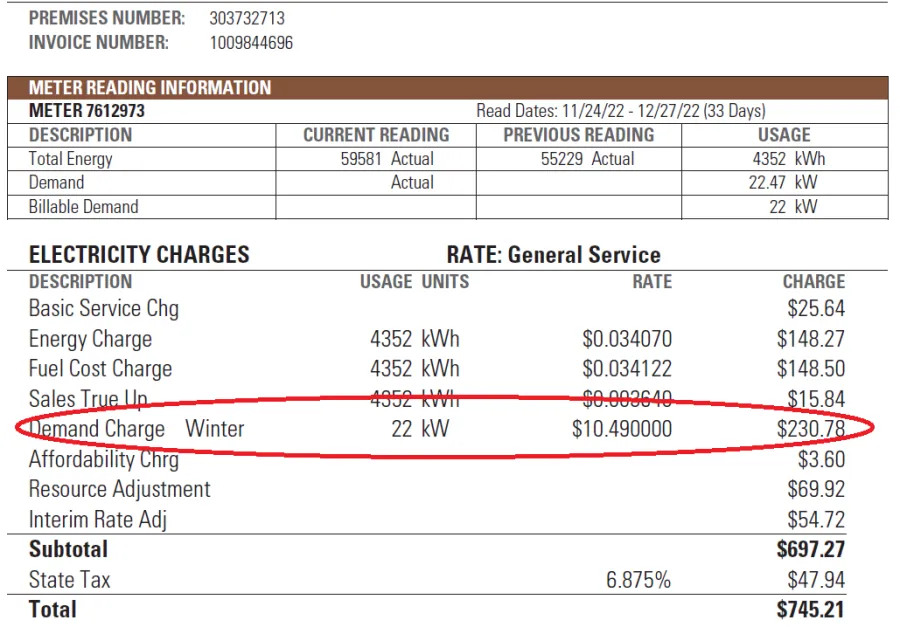This screenshot has height=627, width=900.
Task: Select the demand charge amount $230.78
Action: pyautogui.click(x=810, y=429)
